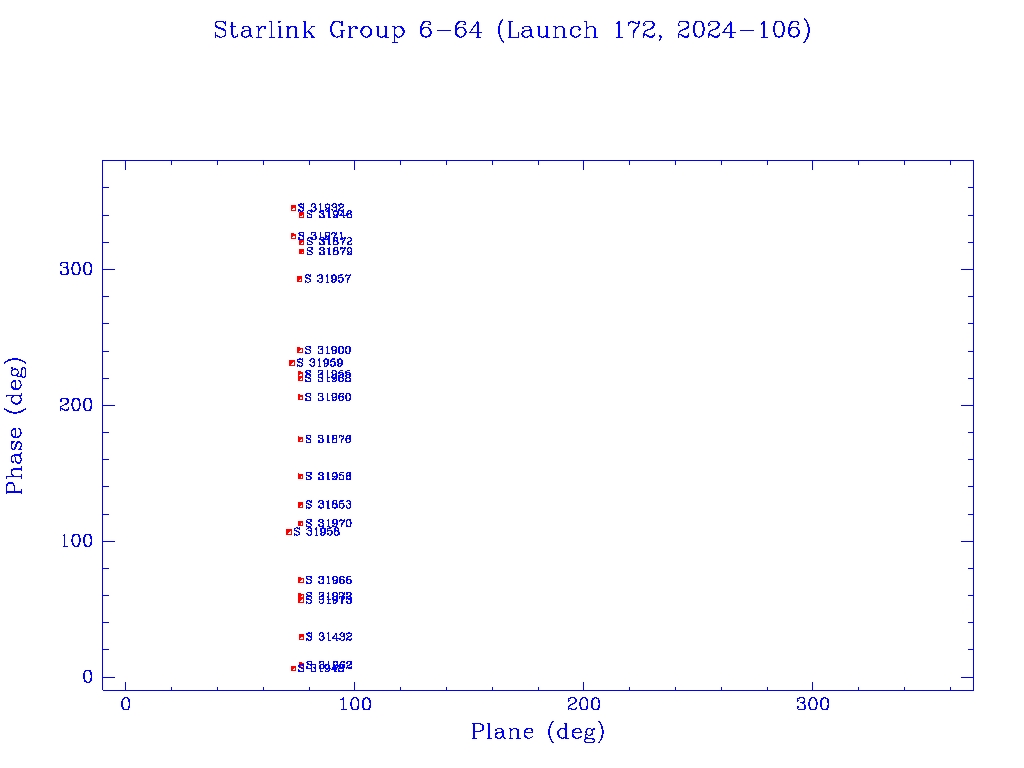This screenshot has width=1024, height=768.
Task: Click the 'S 31492' satellite label
Action: click(329, 637)
